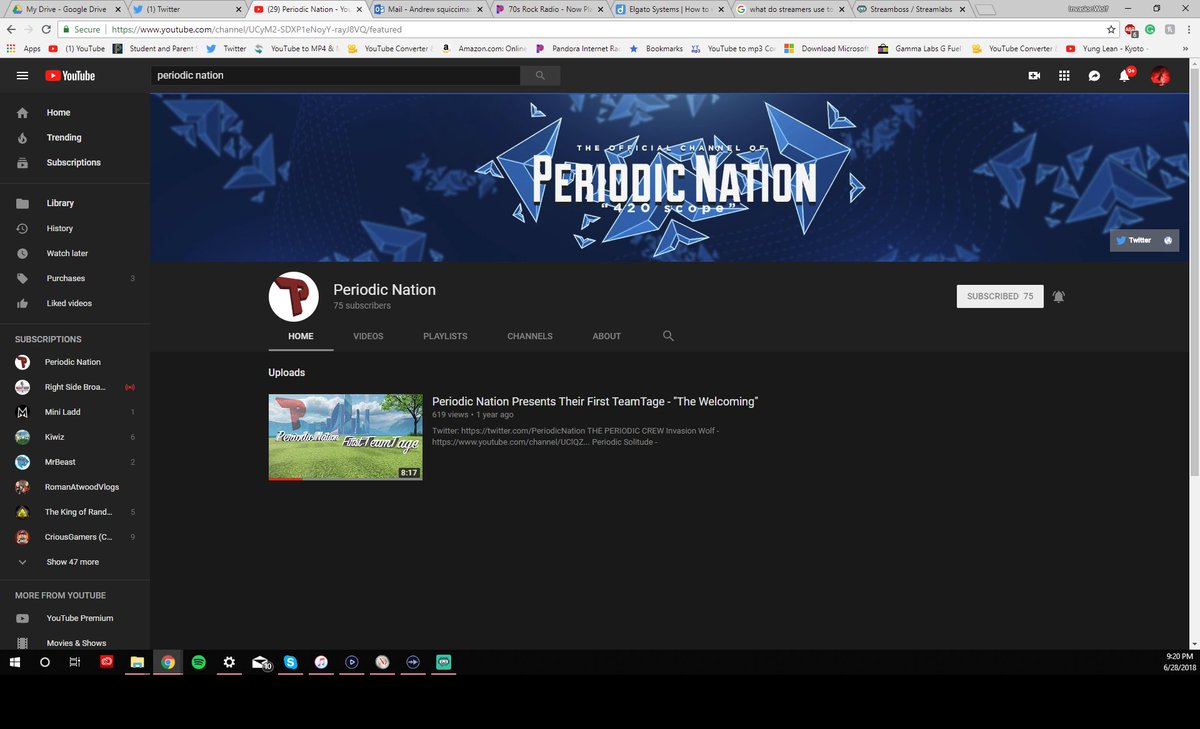
Task: Switch to the VIDEOS tab
Action: (368, 336)
